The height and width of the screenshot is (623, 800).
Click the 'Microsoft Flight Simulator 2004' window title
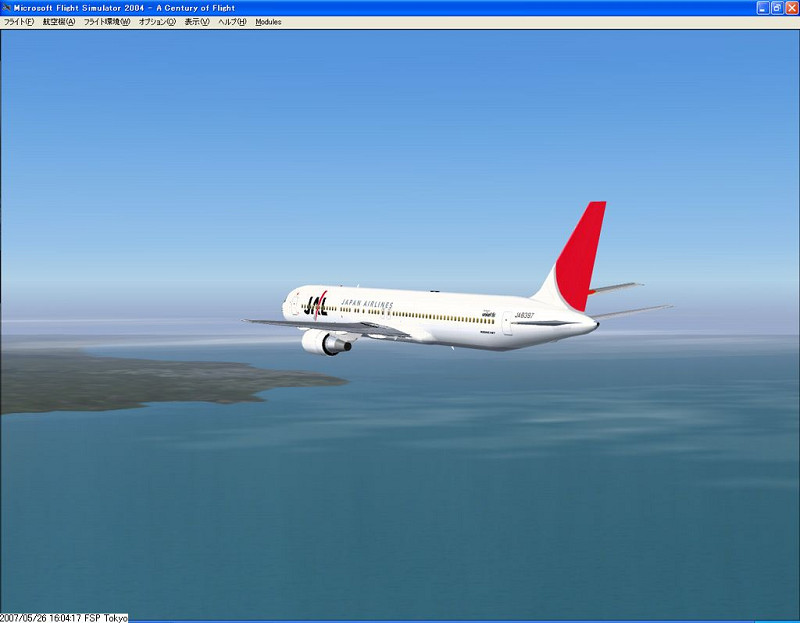point(124,8)
